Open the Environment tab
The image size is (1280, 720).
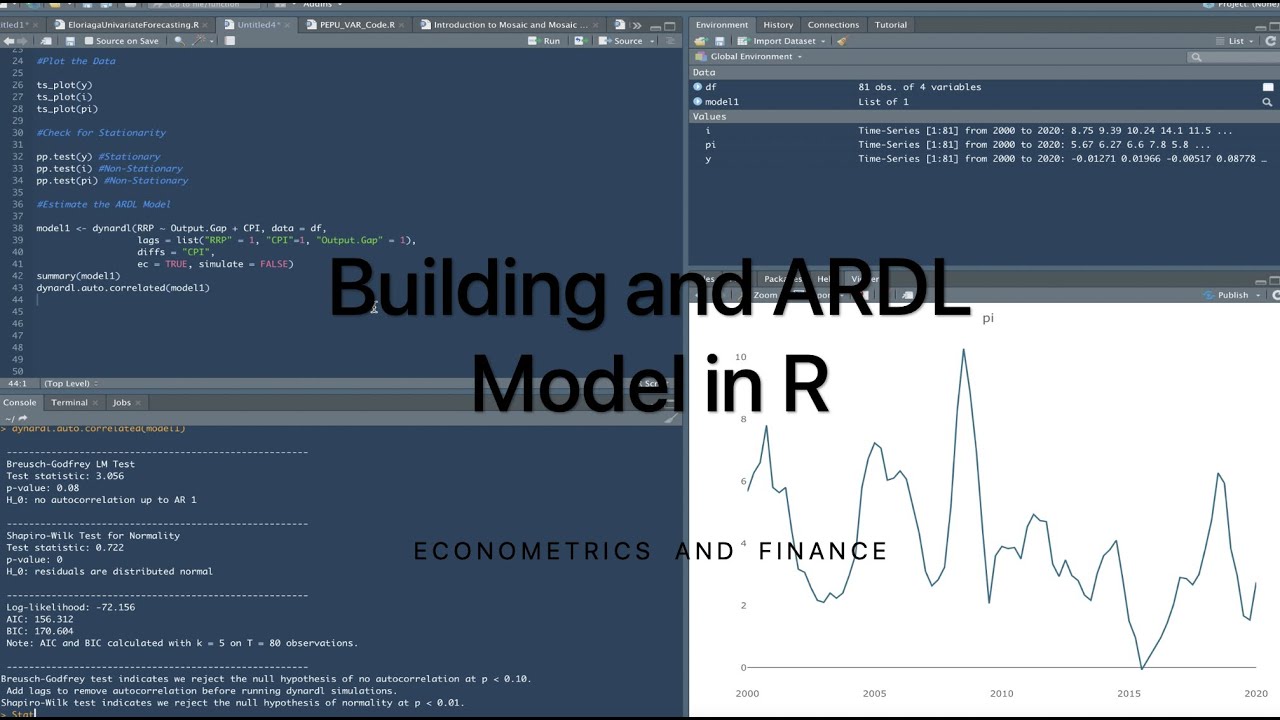[x=721, y=25]
